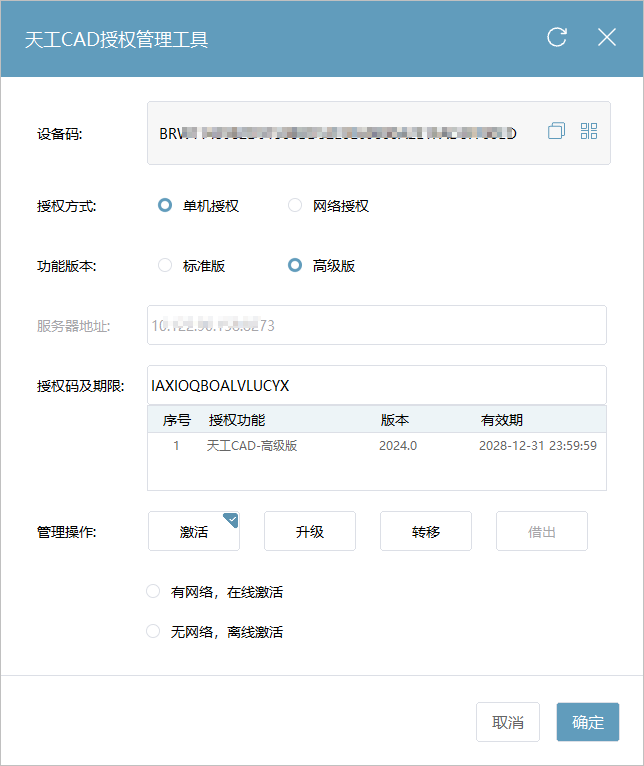Select the 天工CAD-高级版 license row
644x766 pixels.
(377, 446)
